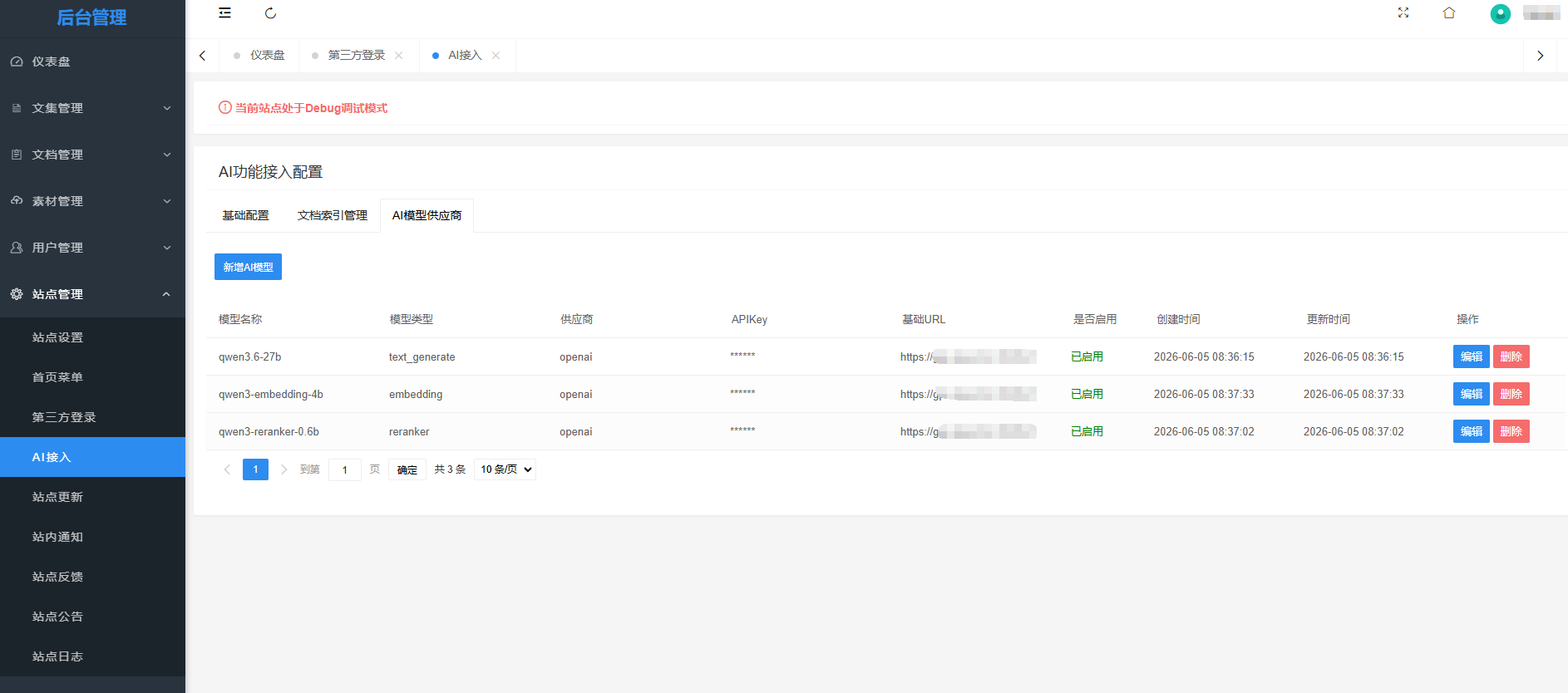Go to previous page arrow in pagination
The width and height of the screenshot is (1568, 693).
[227, 469]
